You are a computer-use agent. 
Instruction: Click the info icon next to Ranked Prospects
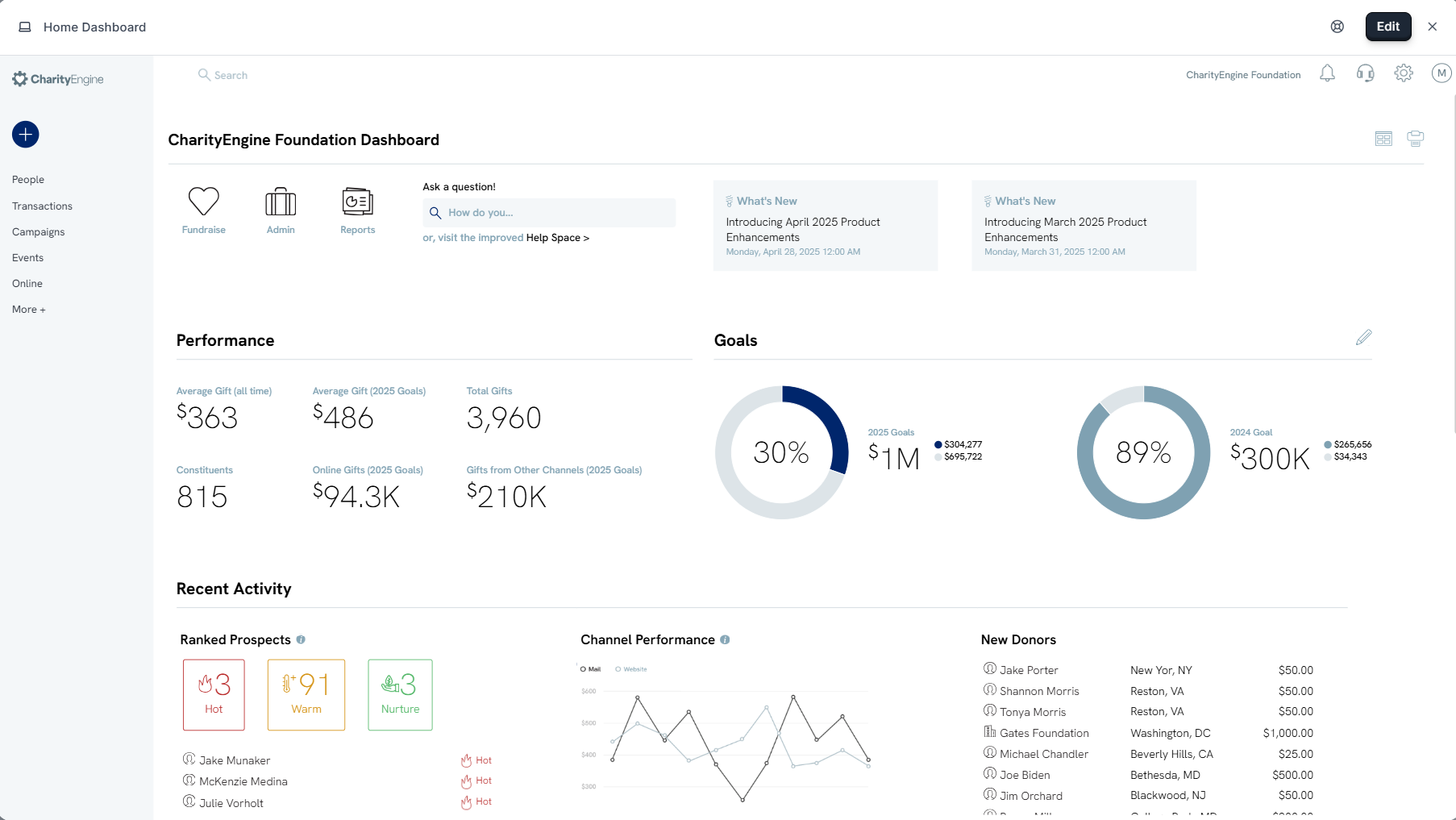301,639
